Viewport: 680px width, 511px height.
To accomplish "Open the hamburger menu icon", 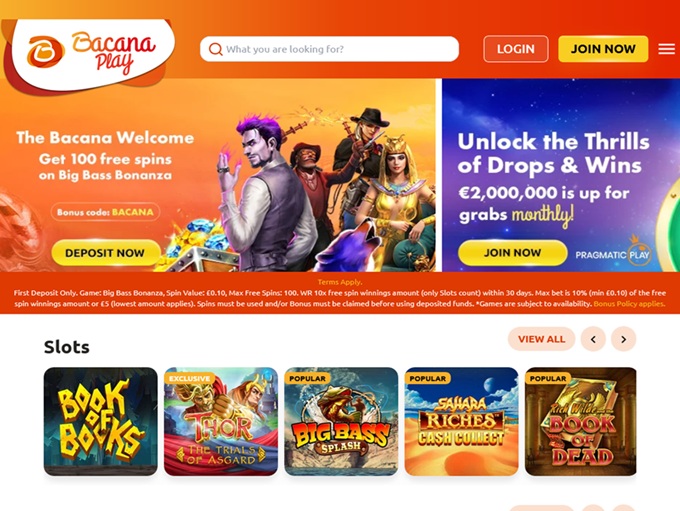I will [666, 49].
